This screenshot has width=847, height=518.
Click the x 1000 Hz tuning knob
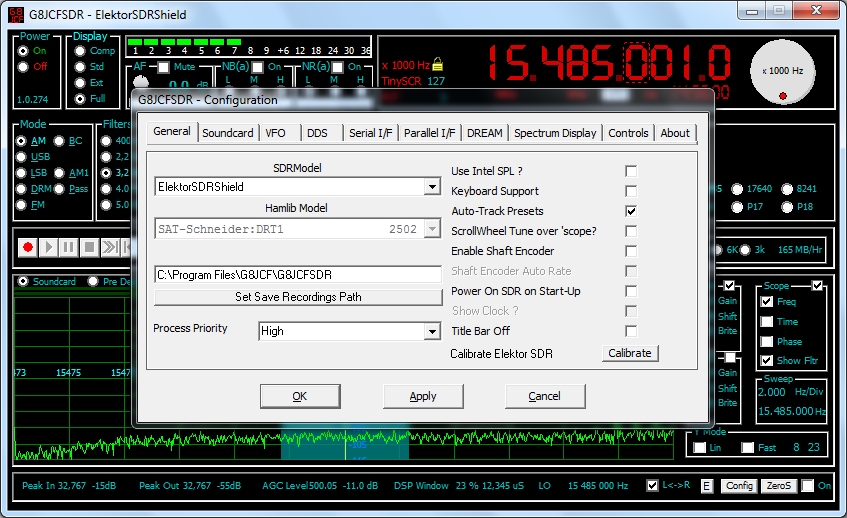(x=782, y=72)
